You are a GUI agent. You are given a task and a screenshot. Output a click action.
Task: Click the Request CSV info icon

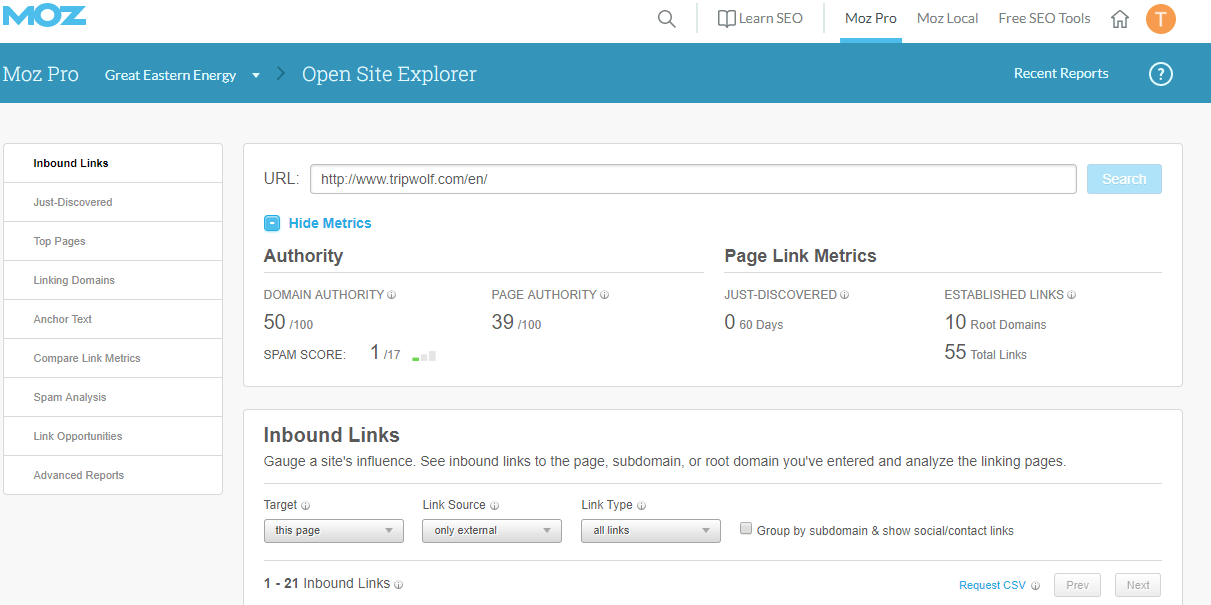pos(1036,586)
